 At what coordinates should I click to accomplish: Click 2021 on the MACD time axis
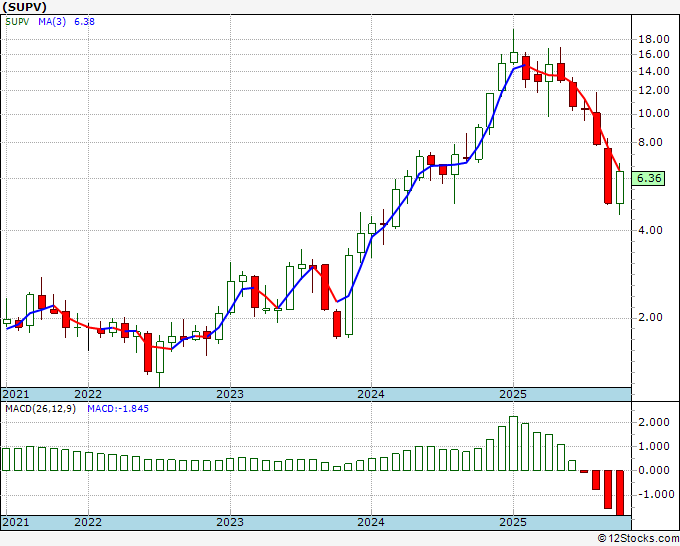[16, 522]
